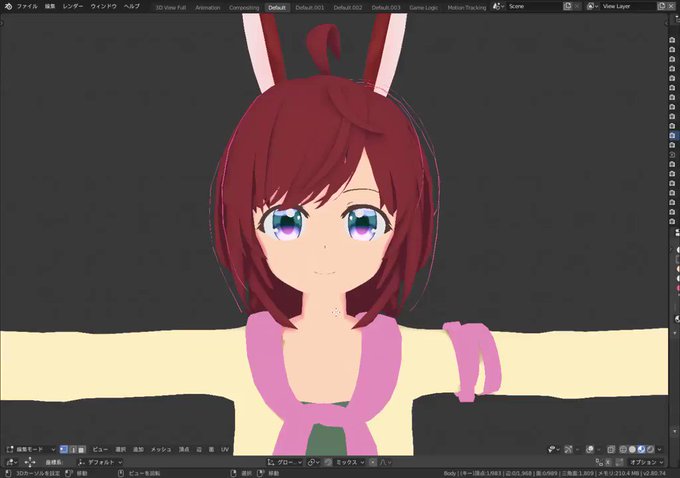
Task: Enable edge select mode
Action: (x=73, y=449)
